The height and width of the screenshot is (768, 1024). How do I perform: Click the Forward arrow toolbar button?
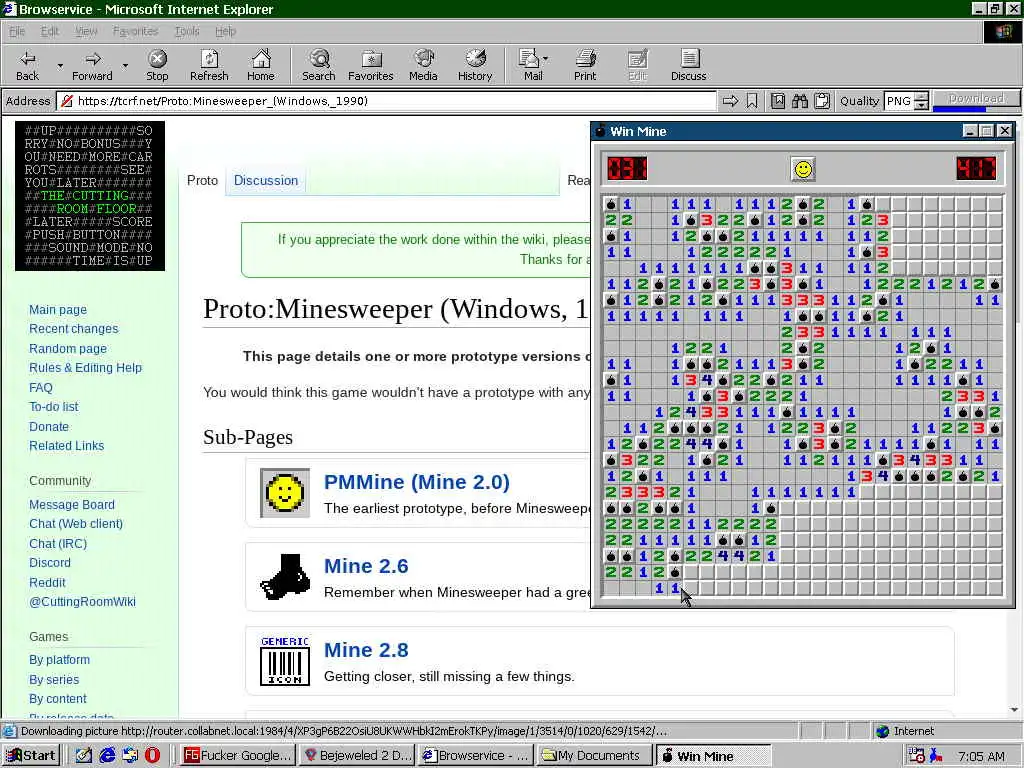(92, 65)
